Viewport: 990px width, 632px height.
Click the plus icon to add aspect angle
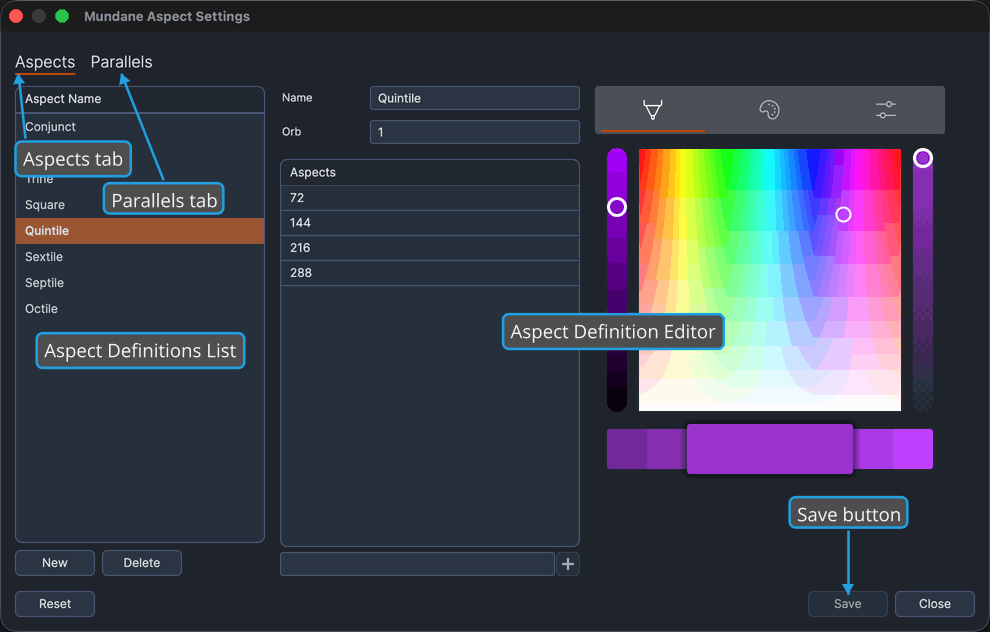568,564
